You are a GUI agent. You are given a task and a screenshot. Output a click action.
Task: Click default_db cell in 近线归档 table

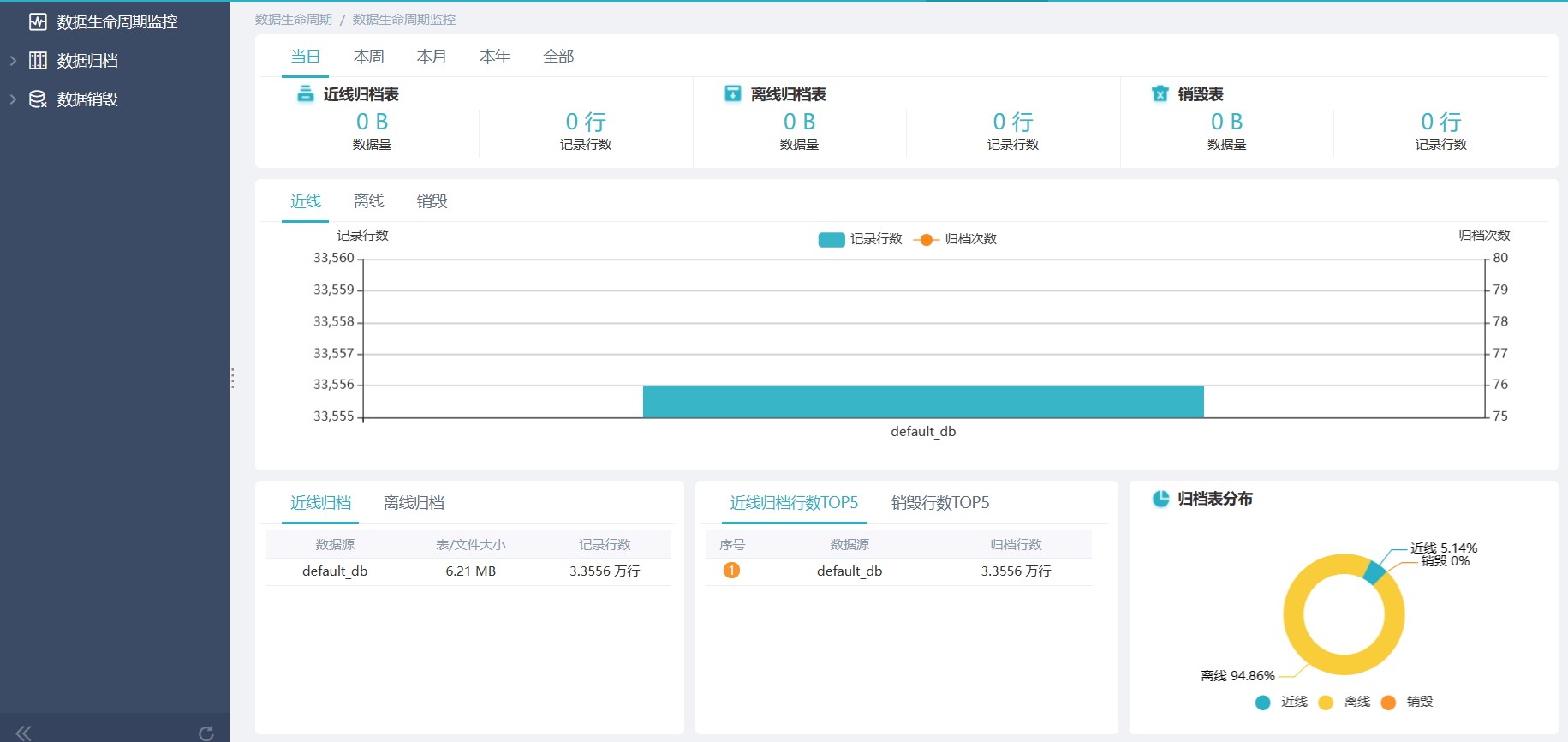coord(335,571)
